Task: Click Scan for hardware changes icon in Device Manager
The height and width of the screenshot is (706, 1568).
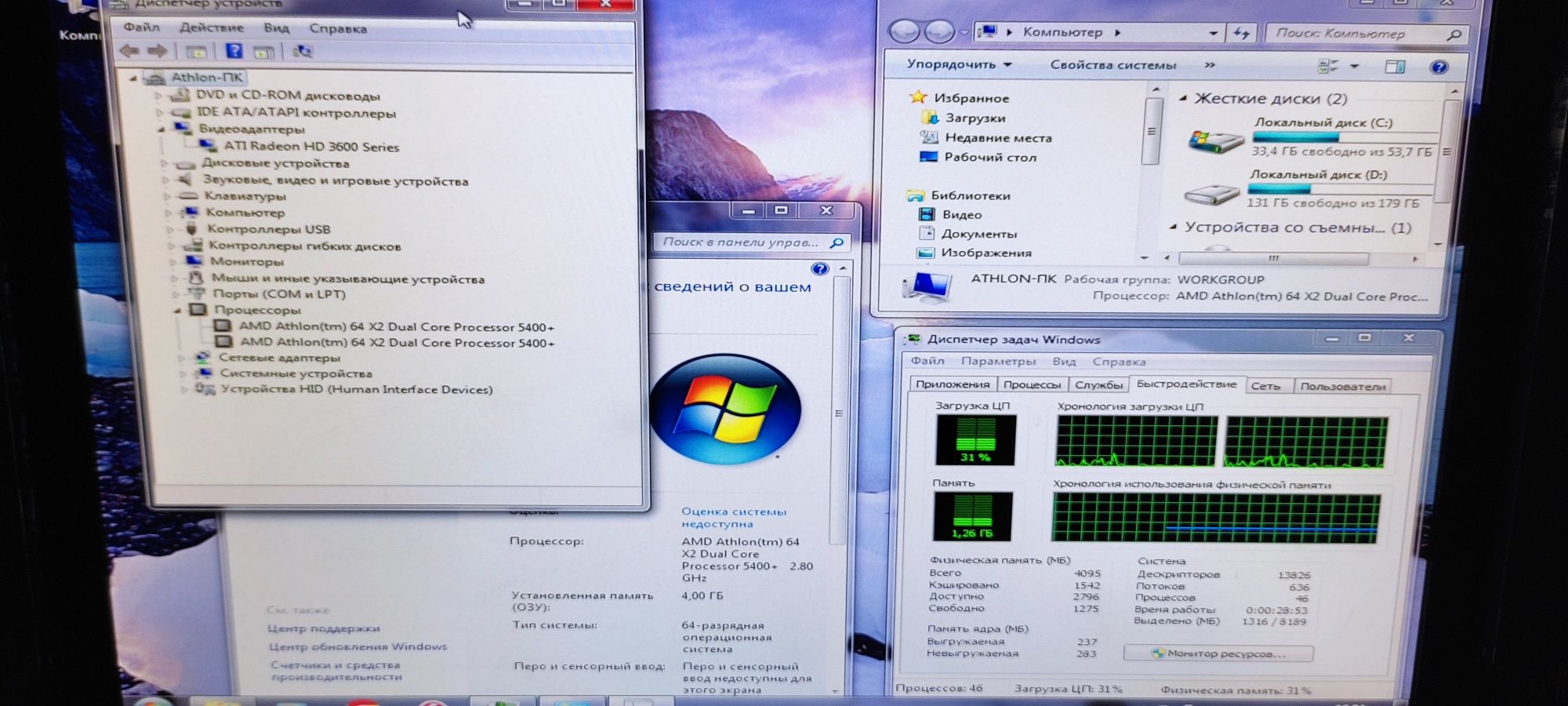Action: coord(303,52)
